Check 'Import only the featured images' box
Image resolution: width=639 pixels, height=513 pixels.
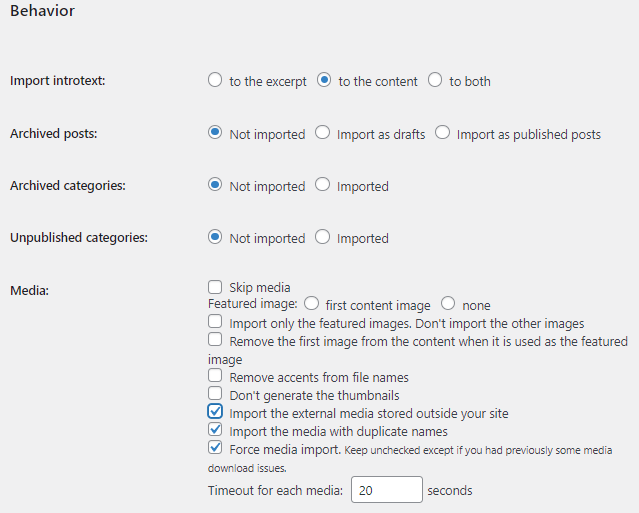(x=215, y=321)
